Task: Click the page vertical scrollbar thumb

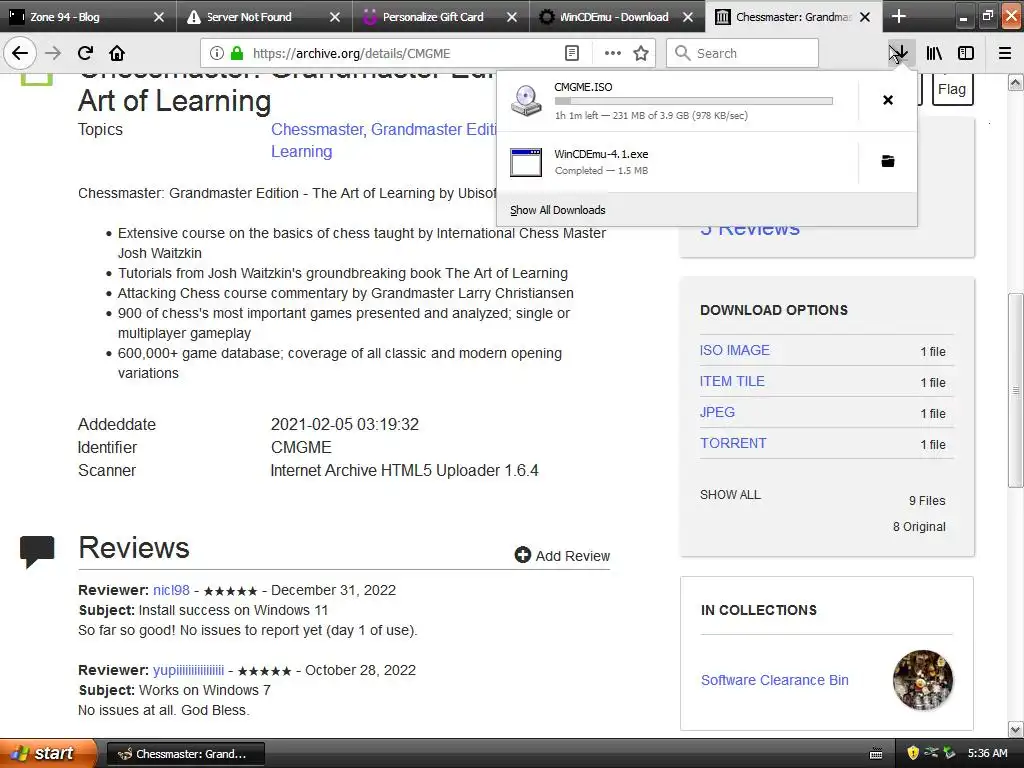Action: 1016,391
